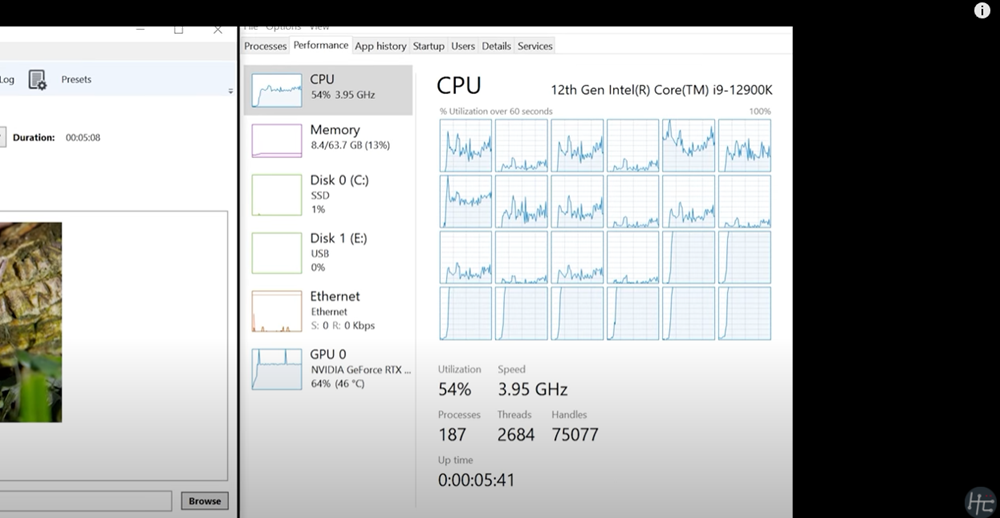Click the GPU 0 mini graph thumbnail
This screenshot has height=518, width=1000.
tap(277, 369)
